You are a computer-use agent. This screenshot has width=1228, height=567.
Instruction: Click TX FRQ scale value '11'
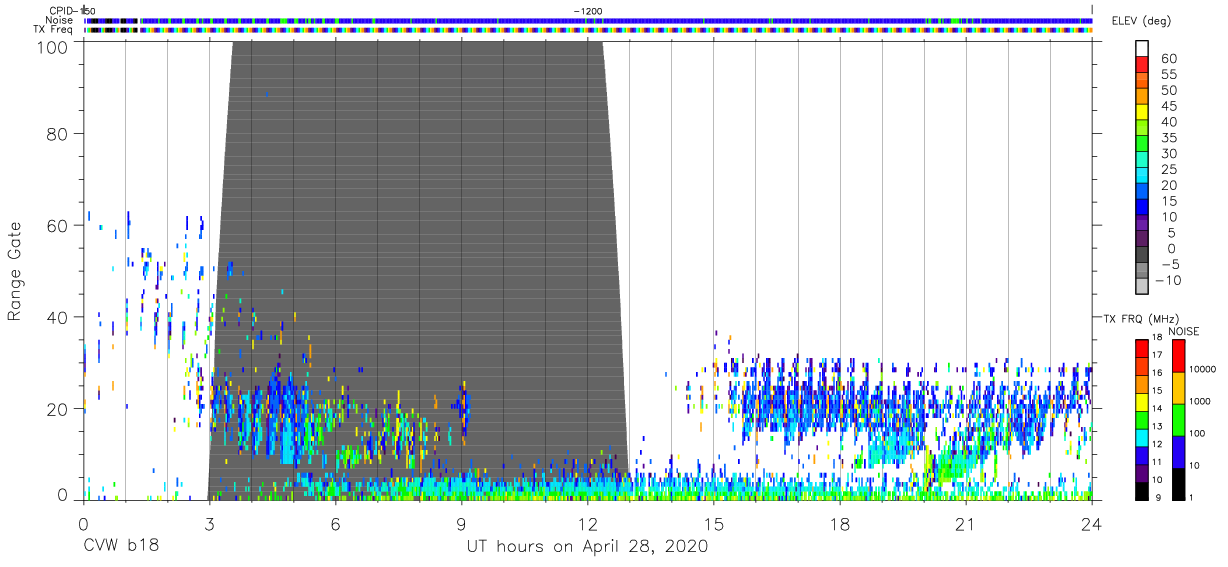tap(1157, 462)
